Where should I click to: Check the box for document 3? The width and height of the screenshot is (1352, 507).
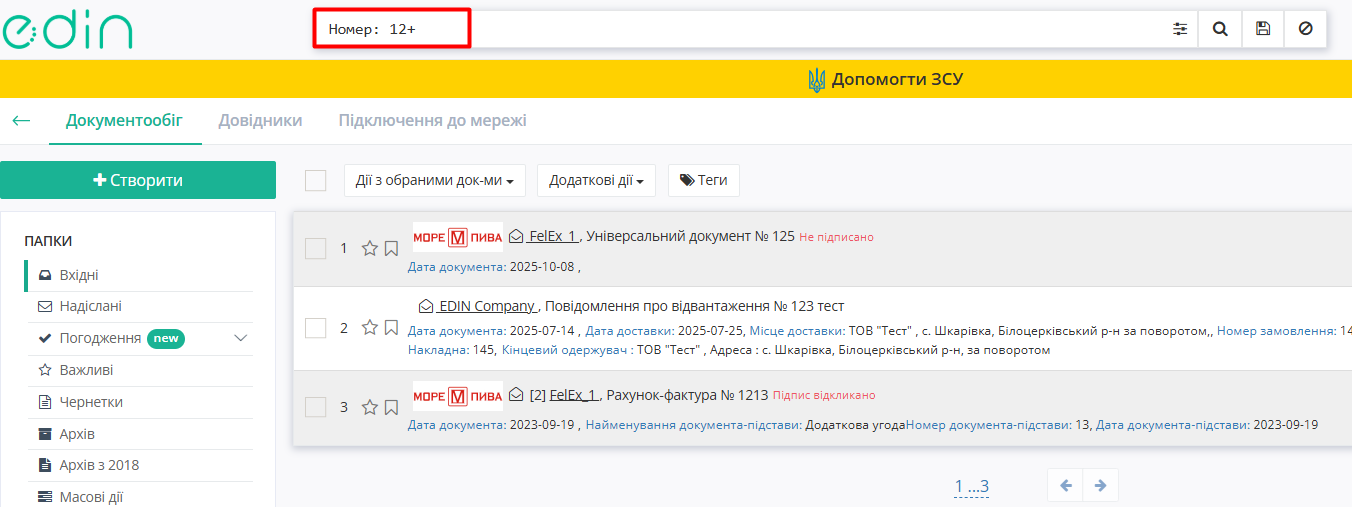click(316, 407)
